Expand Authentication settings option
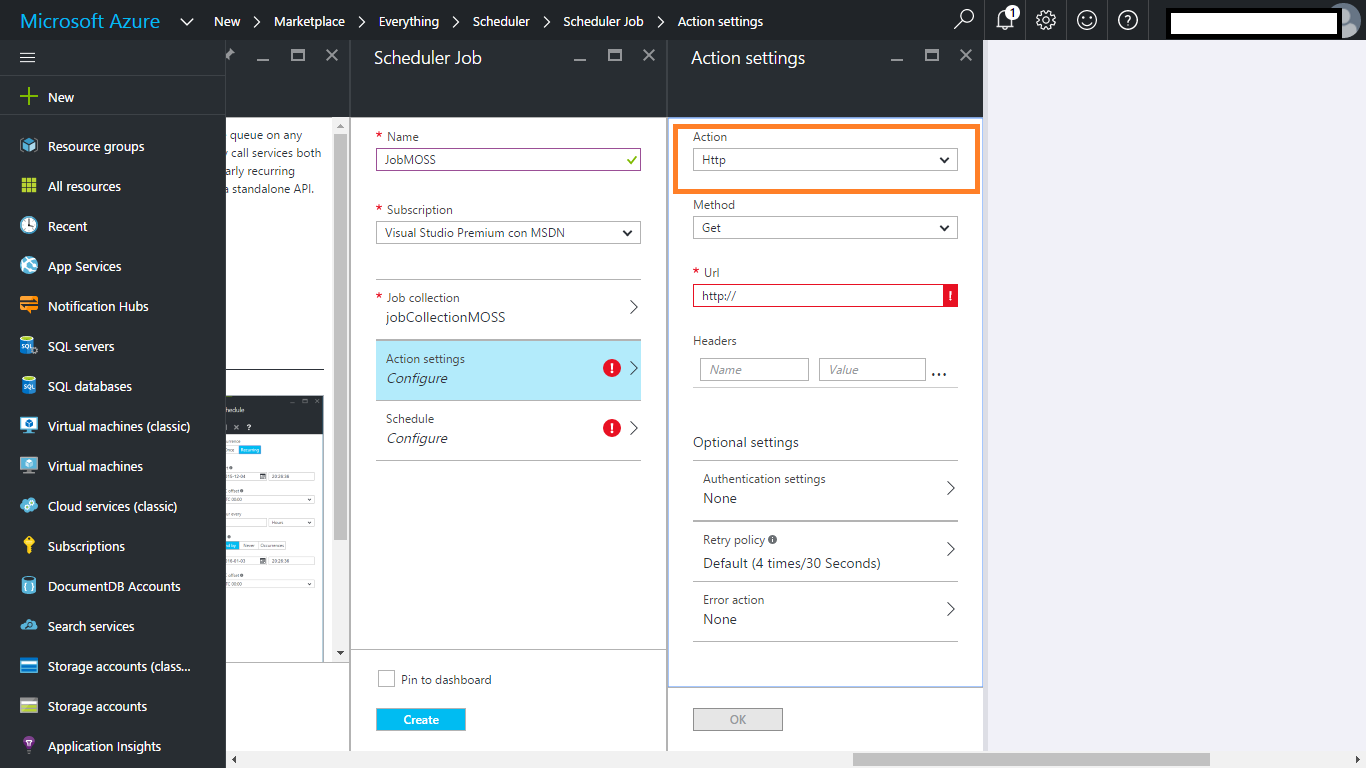The height and width of the screenshot is (768, 1366). (x=824, y=489)
